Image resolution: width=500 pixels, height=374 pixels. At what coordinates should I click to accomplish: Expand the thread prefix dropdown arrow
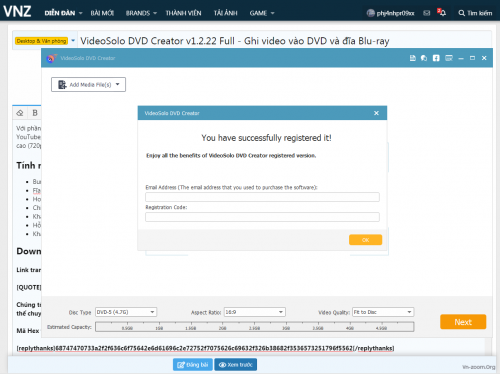(x=73, y=41)
